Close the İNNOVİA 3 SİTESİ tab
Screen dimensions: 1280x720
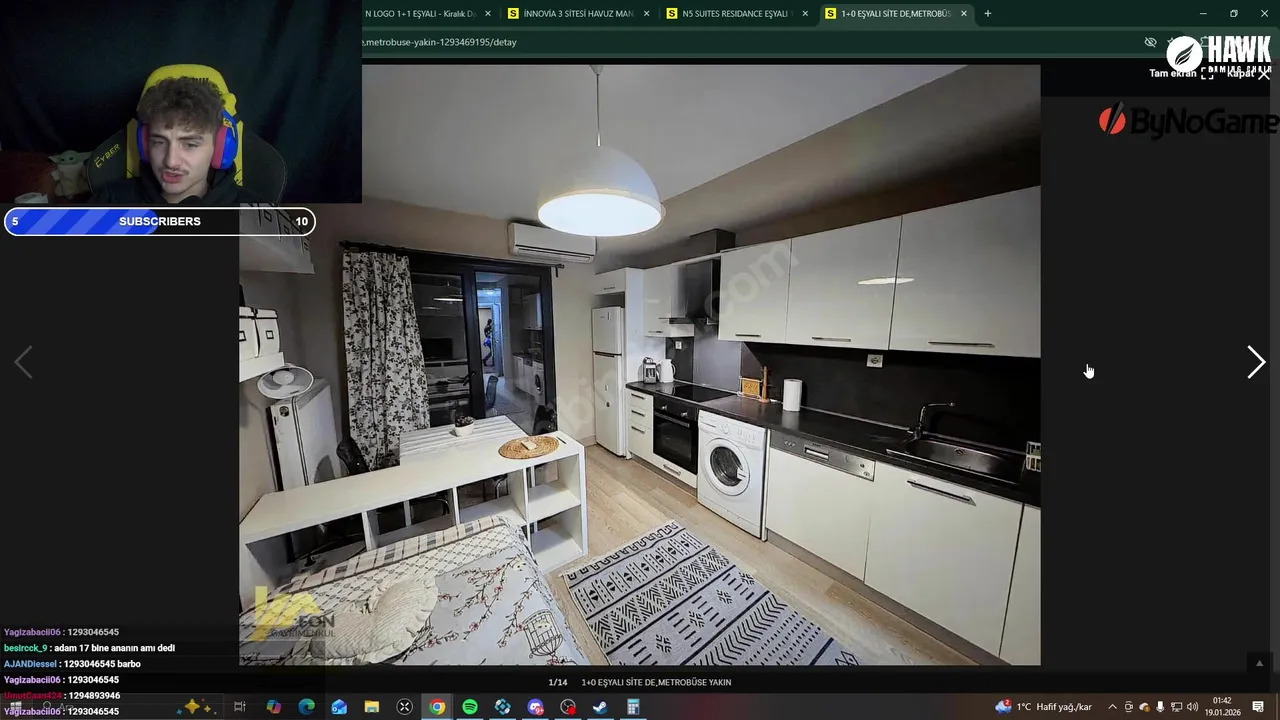tap(646, 14)
